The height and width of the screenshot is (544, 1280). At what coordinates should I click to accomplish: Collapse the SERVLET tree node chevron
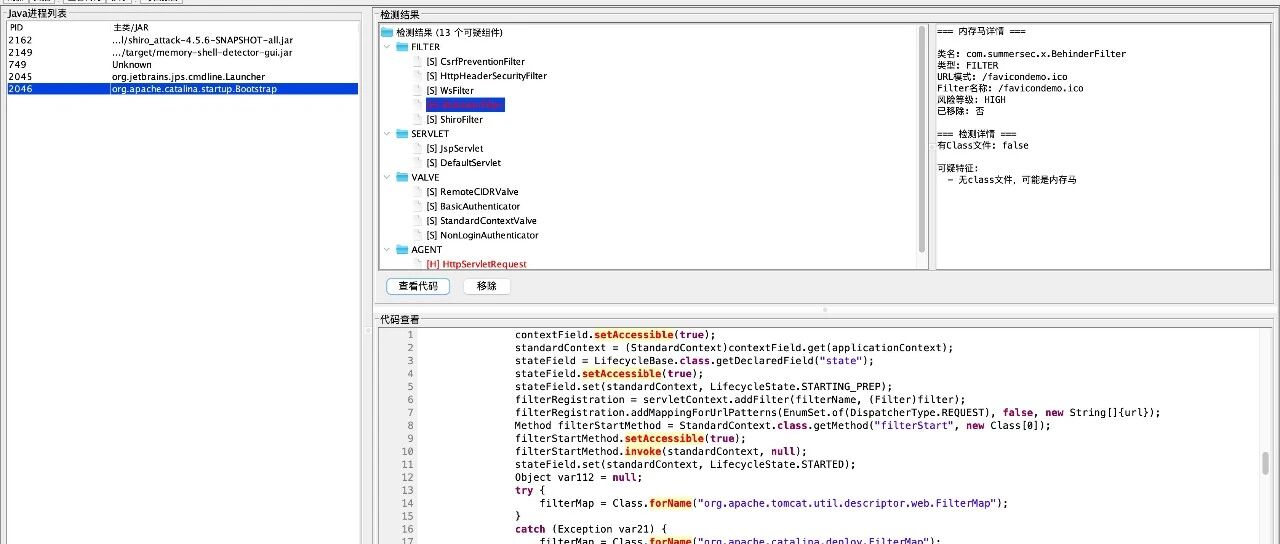tap(388, 134)
